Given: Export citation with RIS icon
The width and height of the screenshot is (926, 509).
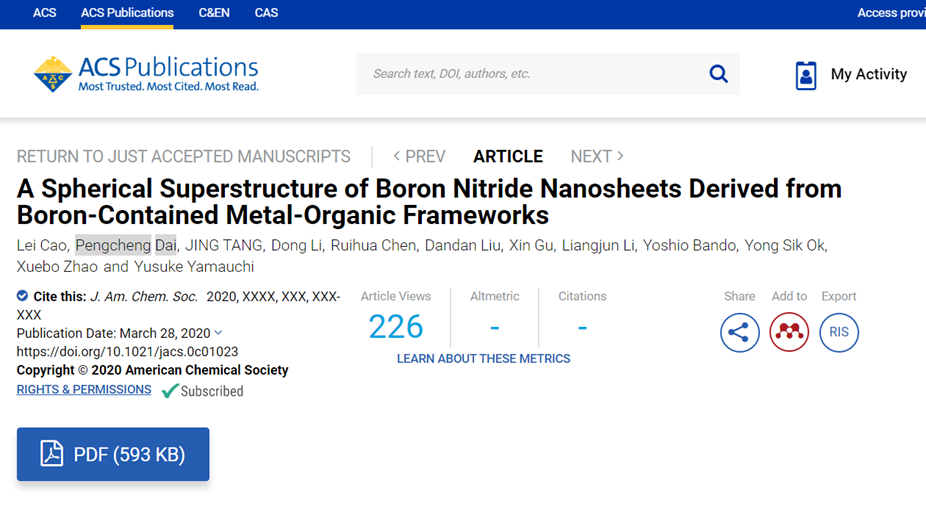Looking at the screenshot, I should tap(839, 332).
